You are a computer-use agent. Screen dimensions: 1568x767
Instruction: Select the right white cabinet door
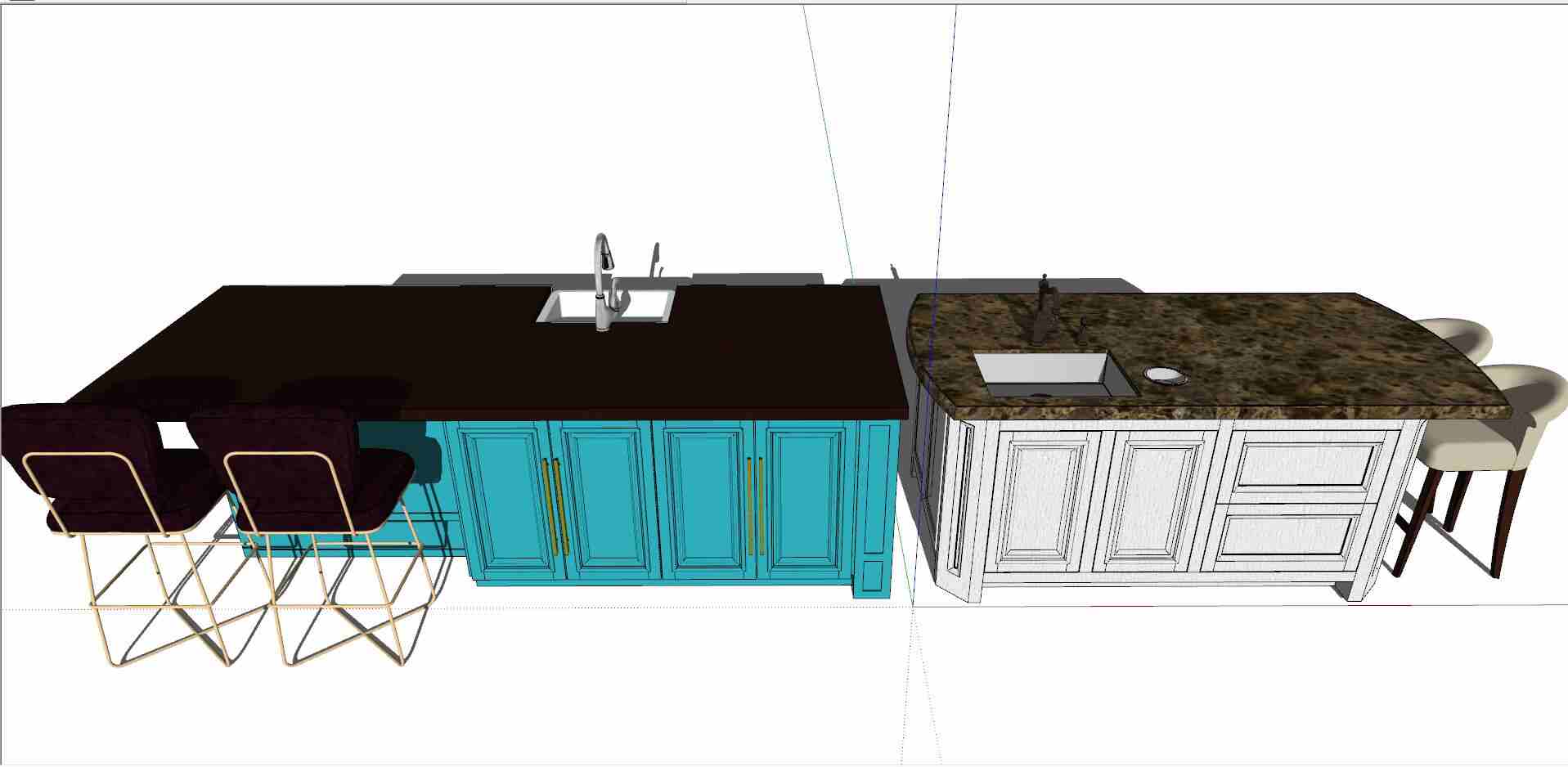pyautogui.click(x=1152, y=502)
